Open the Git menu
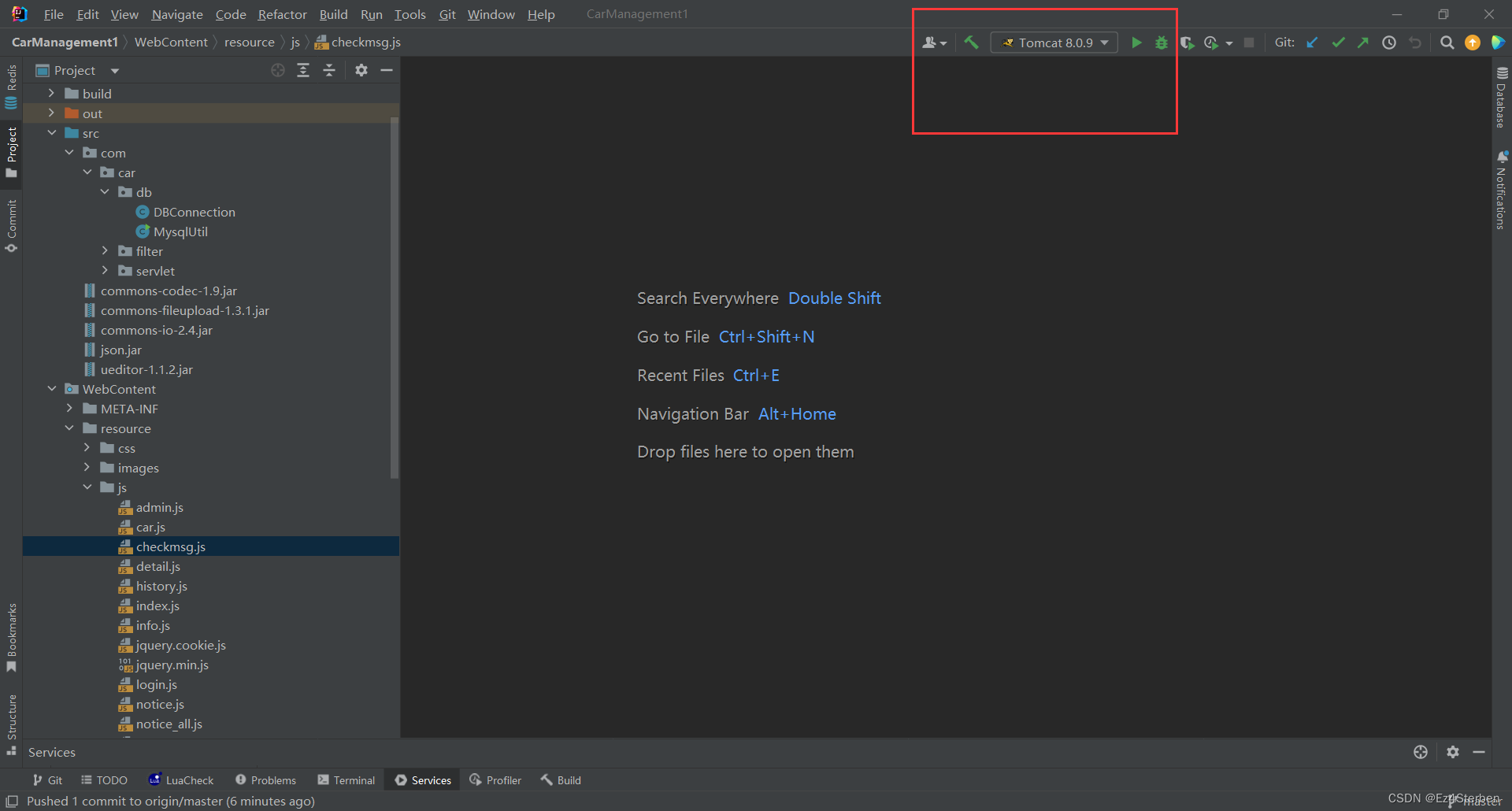This screenshot has height=811, width=1512. coord(447,14)
